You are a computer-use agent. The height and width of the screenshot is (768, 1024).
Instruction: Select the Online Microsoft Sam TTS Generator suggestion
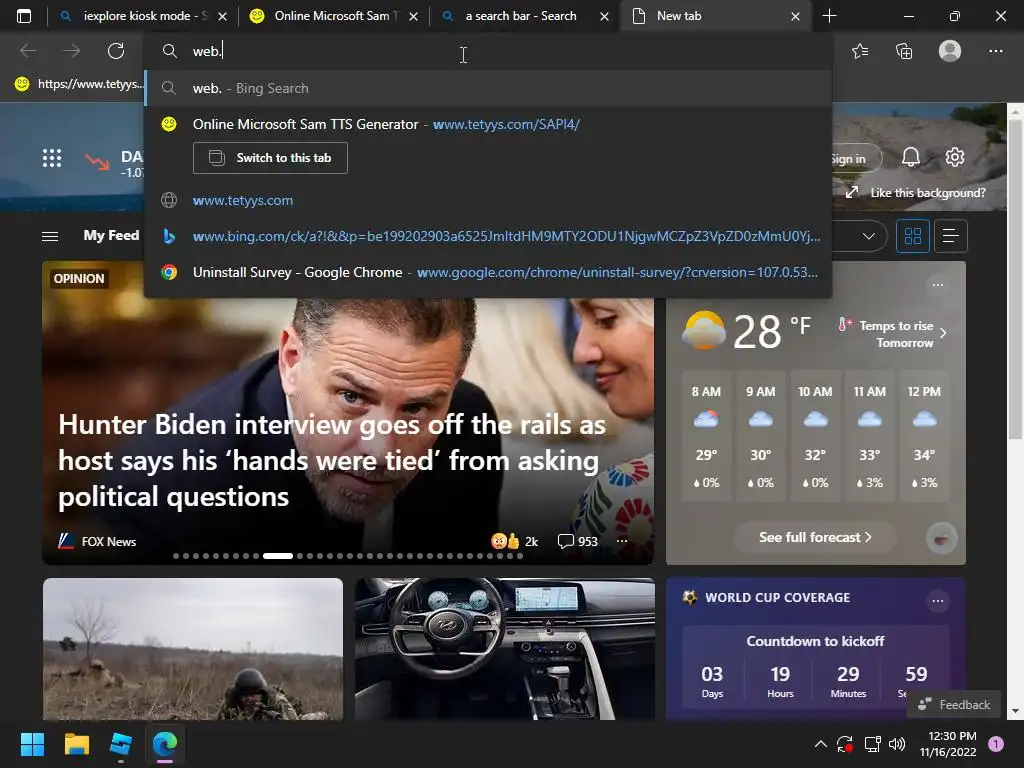coord(487,124)
